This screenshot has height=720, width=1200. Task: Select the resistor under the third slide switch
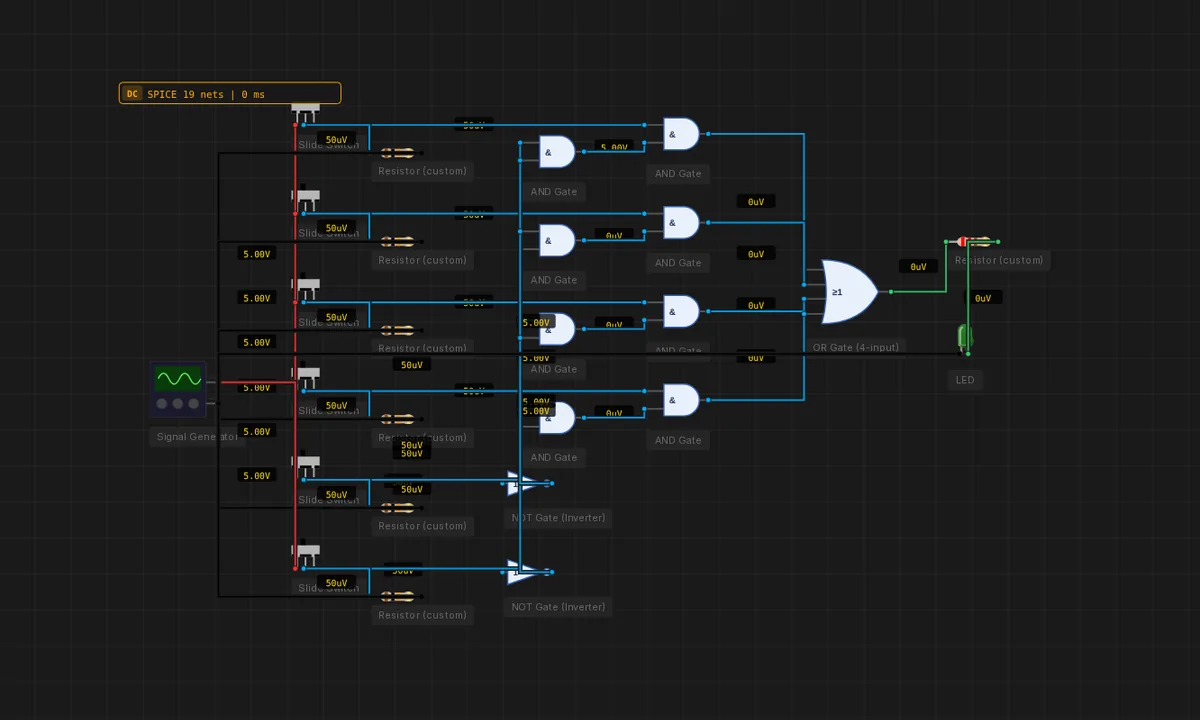coord(398,330)
